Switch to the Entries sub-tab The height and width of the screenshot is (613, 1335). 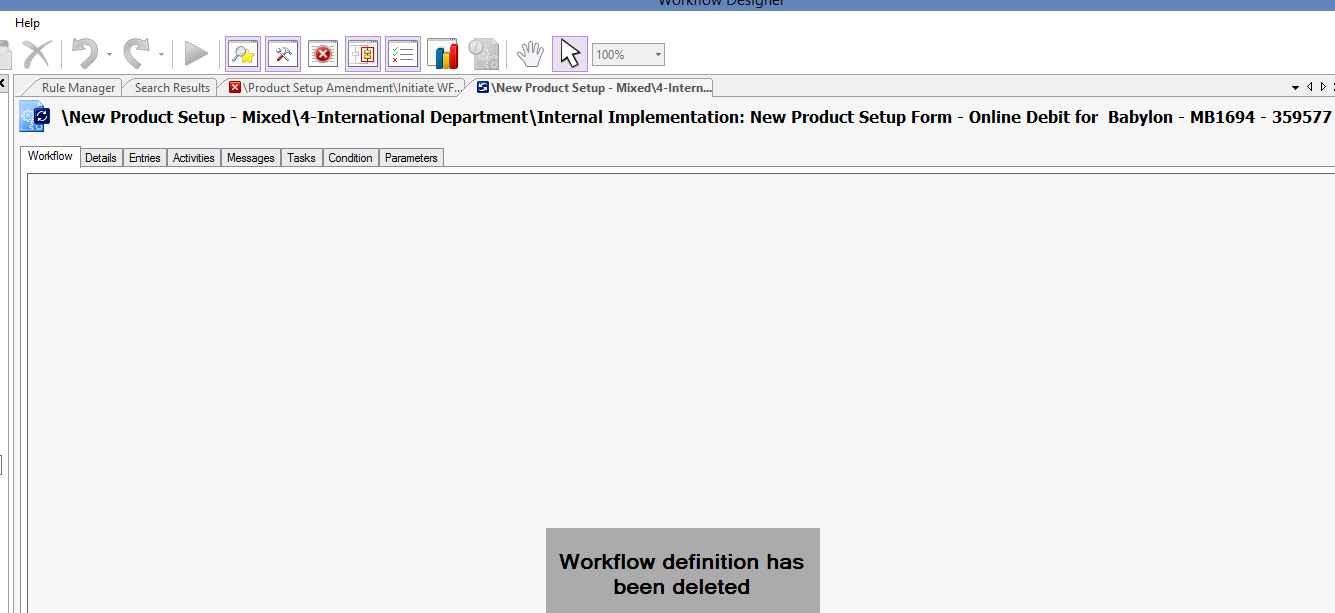coord(145,158)
